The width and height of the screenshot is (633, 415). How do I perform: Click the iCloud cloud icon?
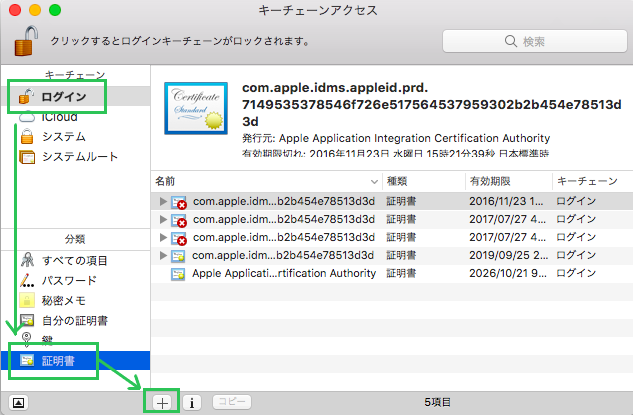(x=27, y=117)
